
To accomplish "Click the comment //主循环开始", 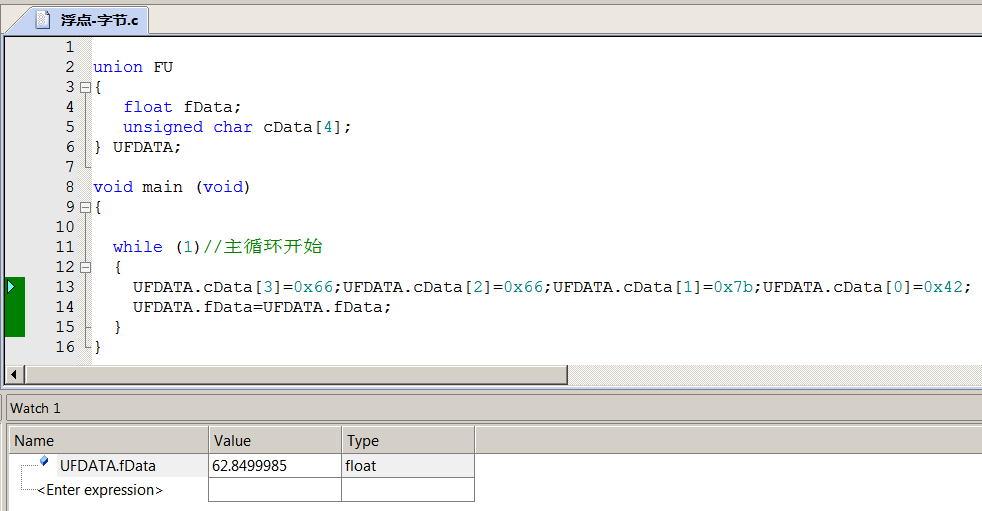I will [263, 246].
